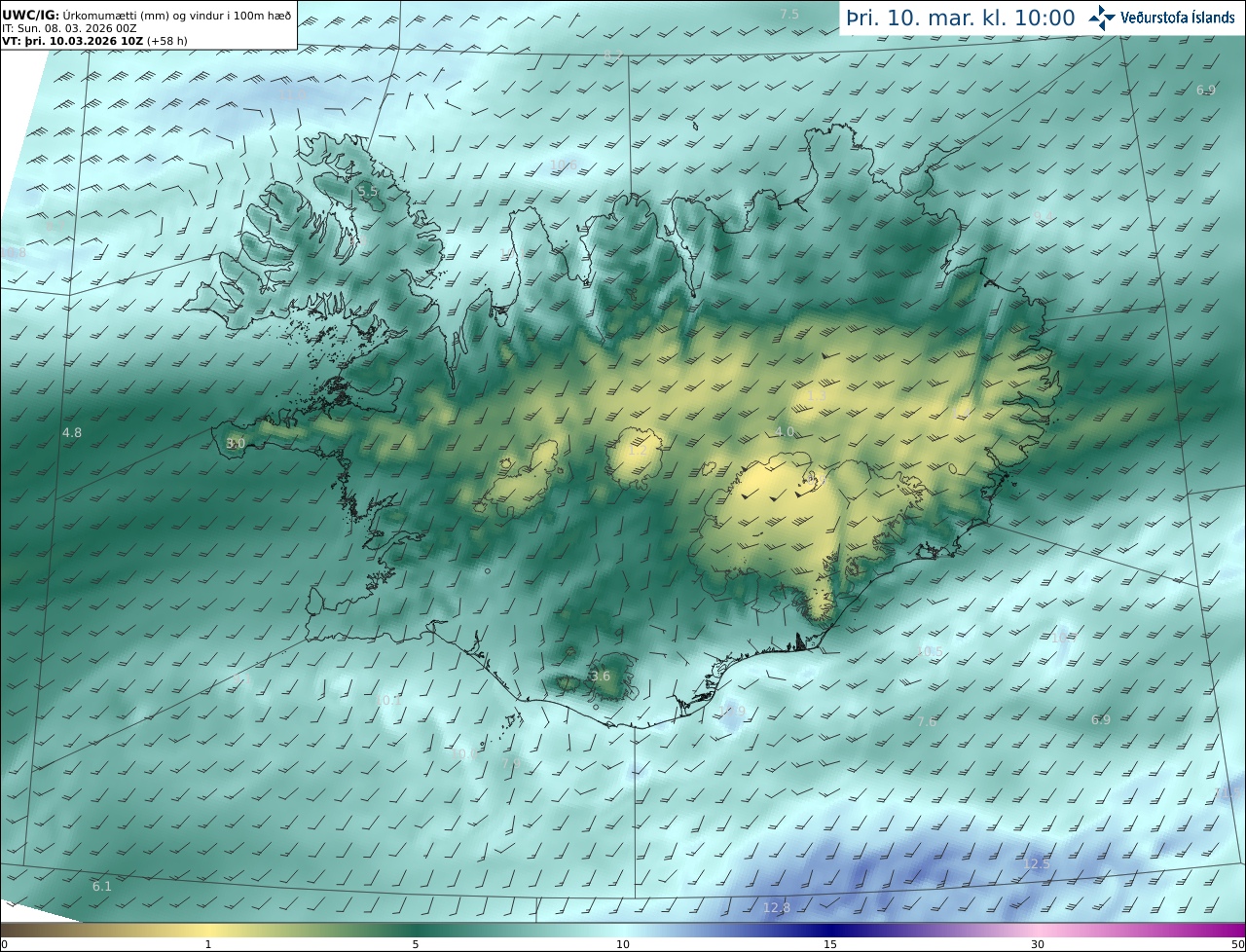Click the 6.1 value in the southwest ocean
This screenshot has height=952, width=1246.
click(x=102, y=886)
